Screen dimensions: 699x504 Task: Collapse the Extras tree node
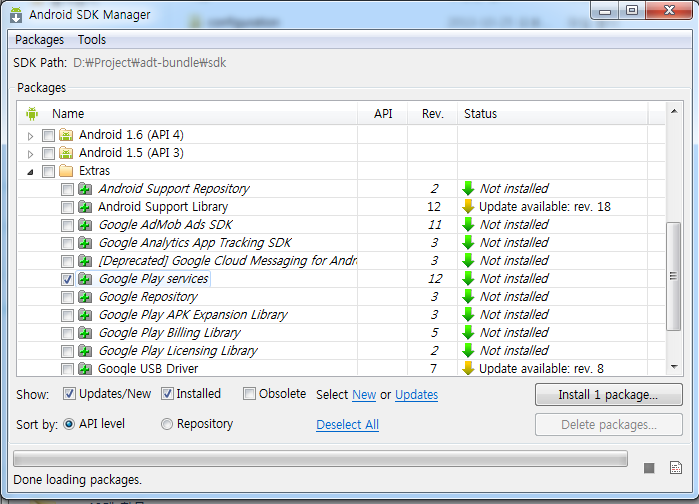(x=30, y=172)
